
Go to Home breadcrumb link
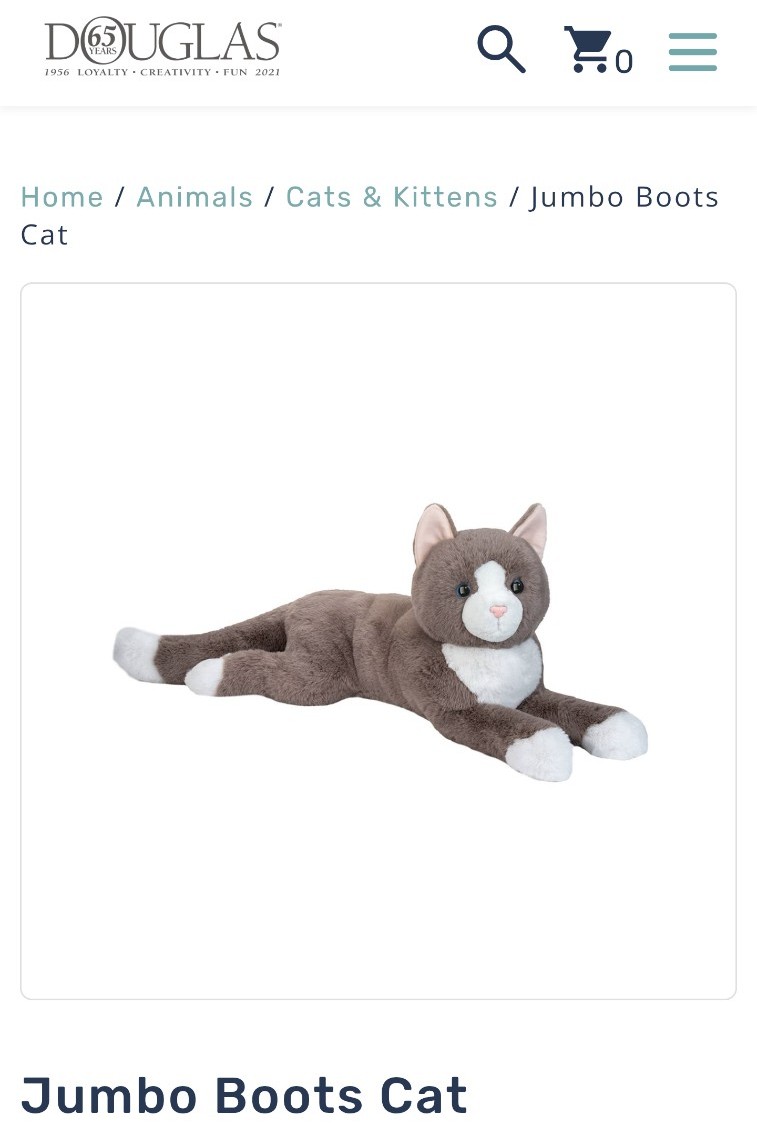(62, 197)
